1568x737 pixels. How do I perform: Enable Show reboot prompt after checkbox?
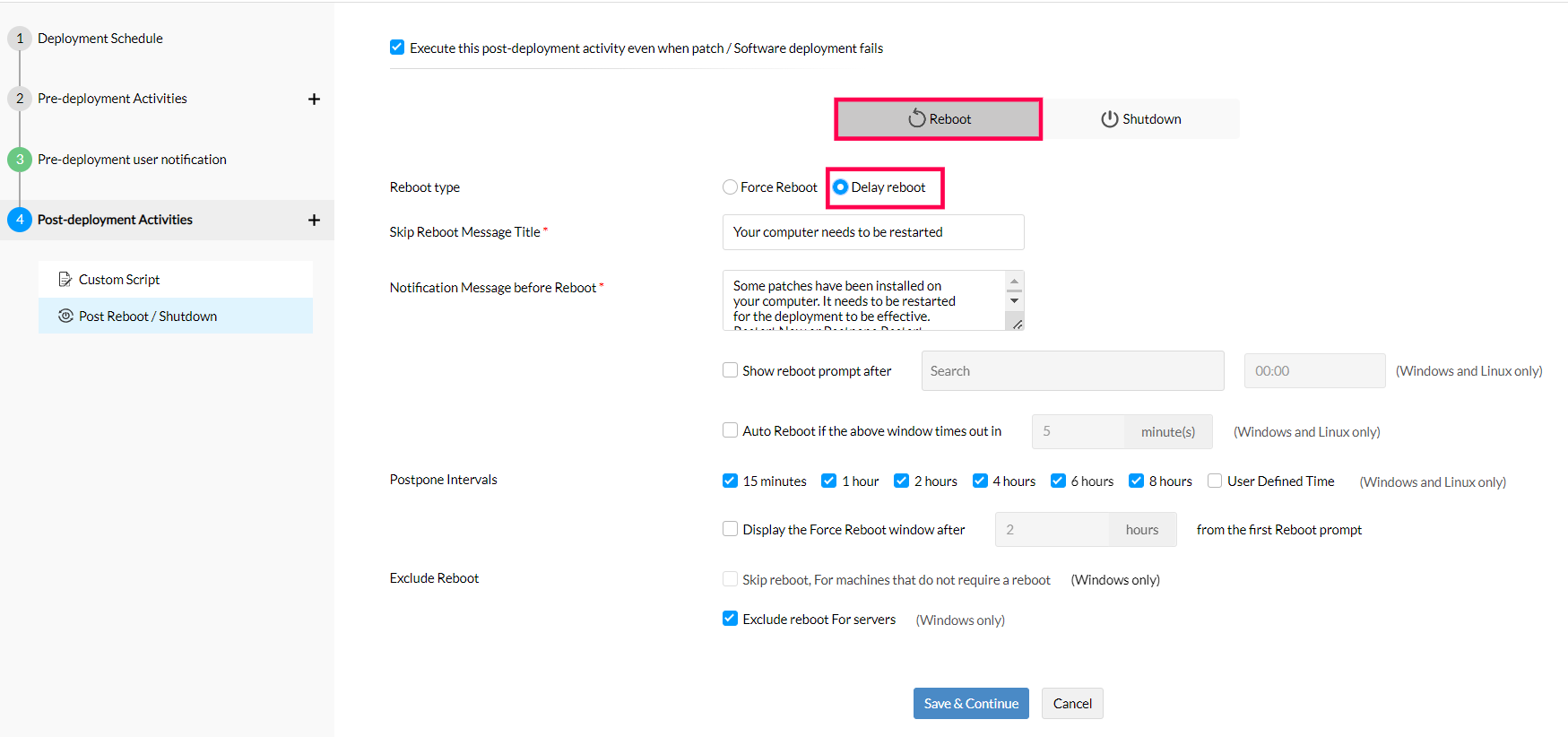pos(731,370)
